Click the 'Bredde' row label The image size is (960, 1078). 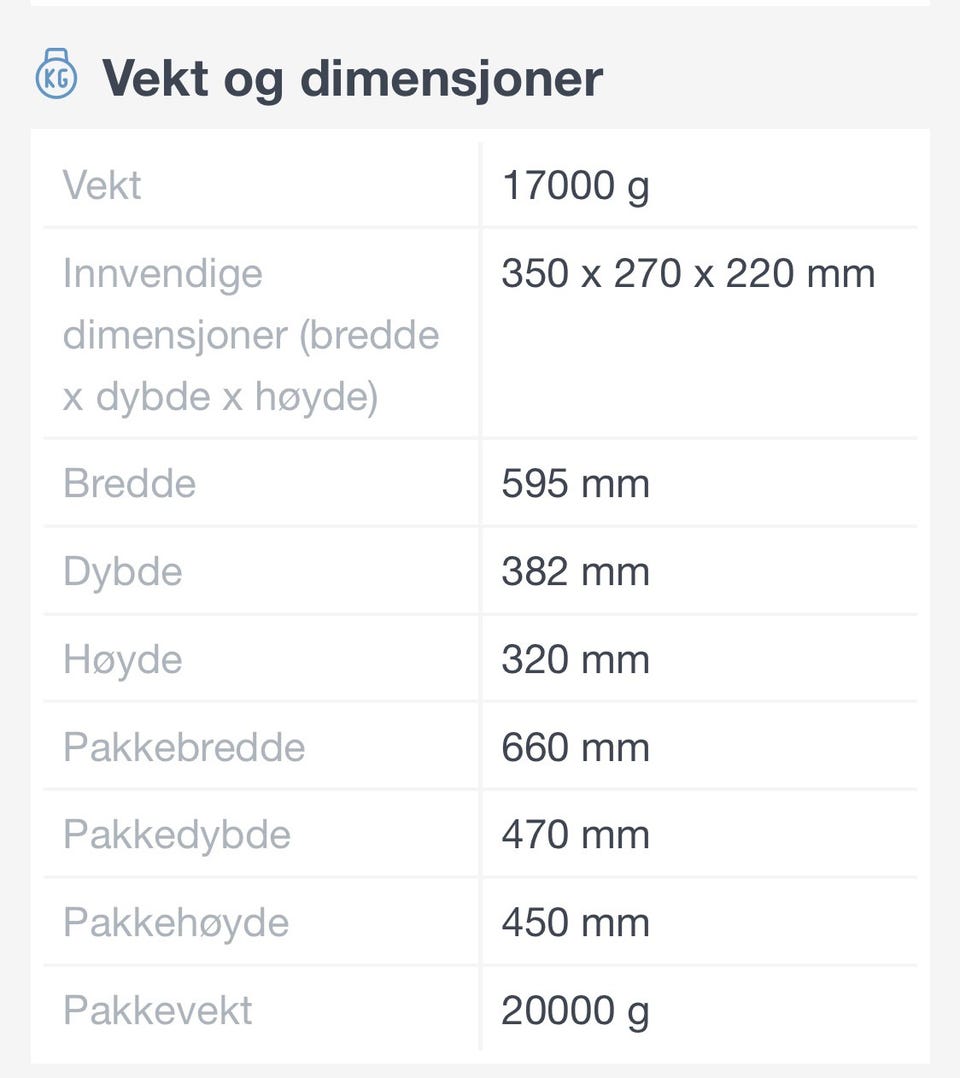[x=129, y=484]
